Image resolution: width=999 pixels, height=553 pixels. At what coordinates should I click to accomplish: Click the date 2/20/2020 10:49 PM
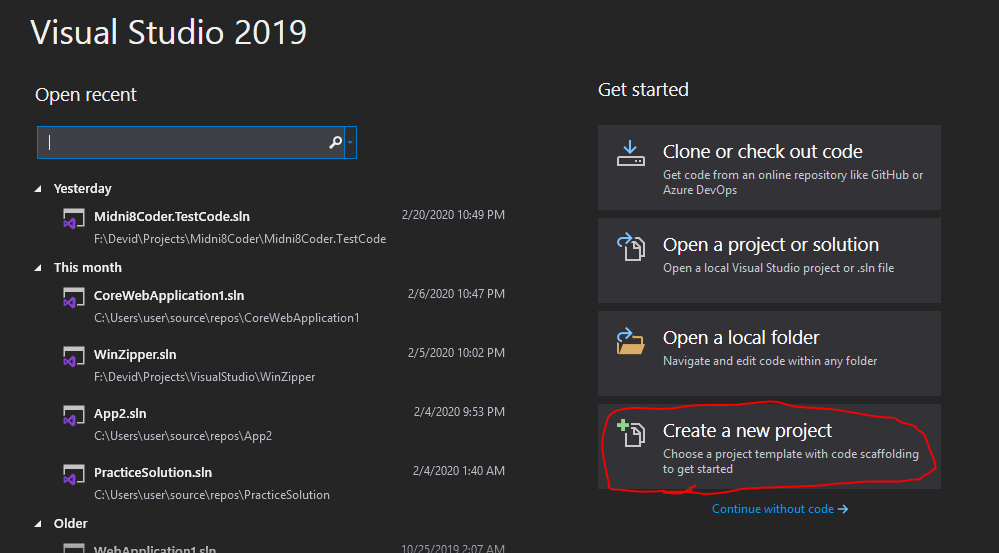click(x=453, y=215)
